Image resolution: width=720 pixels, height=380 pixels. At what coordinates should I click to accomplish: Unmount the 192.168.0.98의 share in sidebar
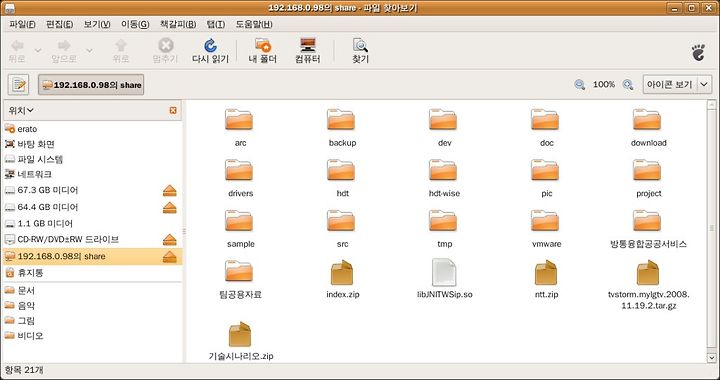point(169,257)
